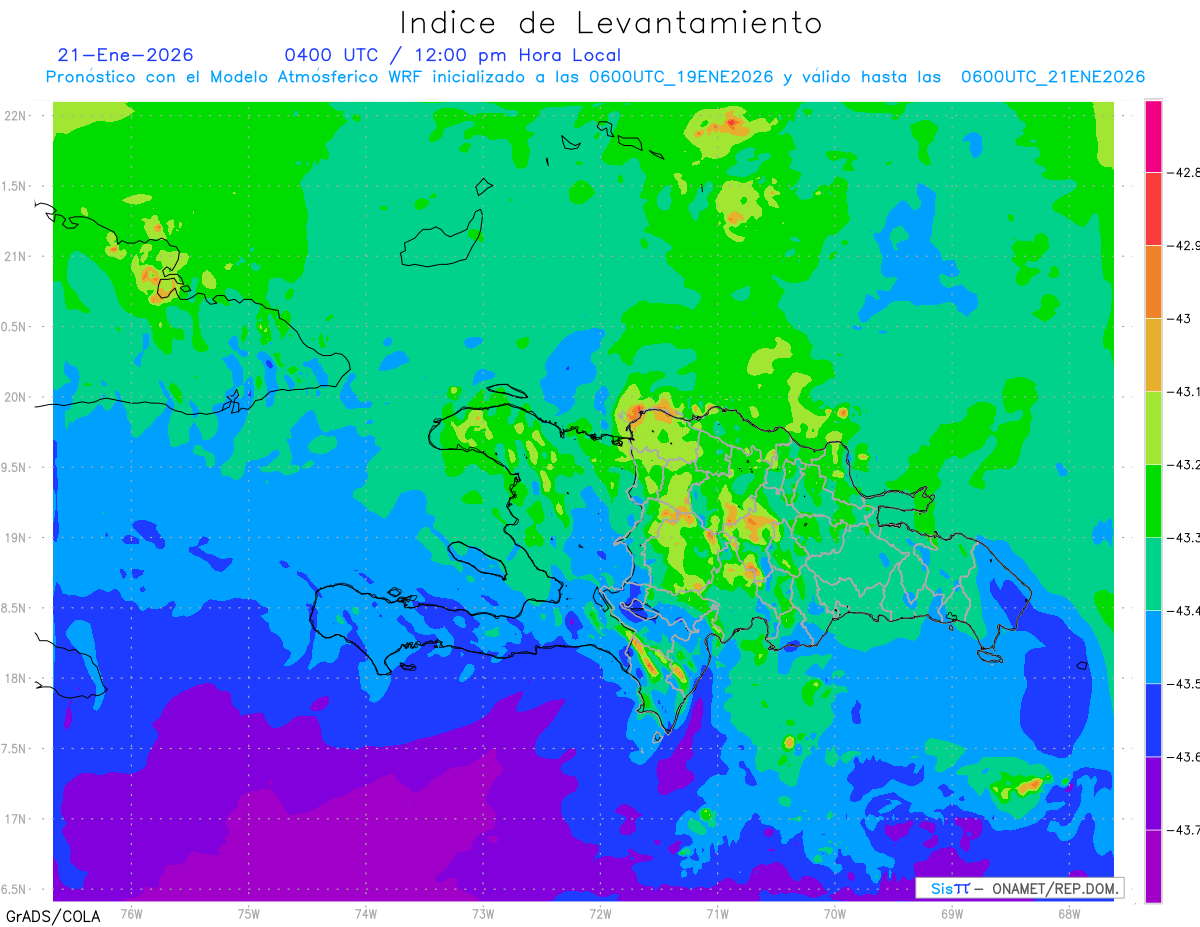This screenshot has height=927, width=1200.
Task: Click the '18N' latitude label
Action: point(17,678)
